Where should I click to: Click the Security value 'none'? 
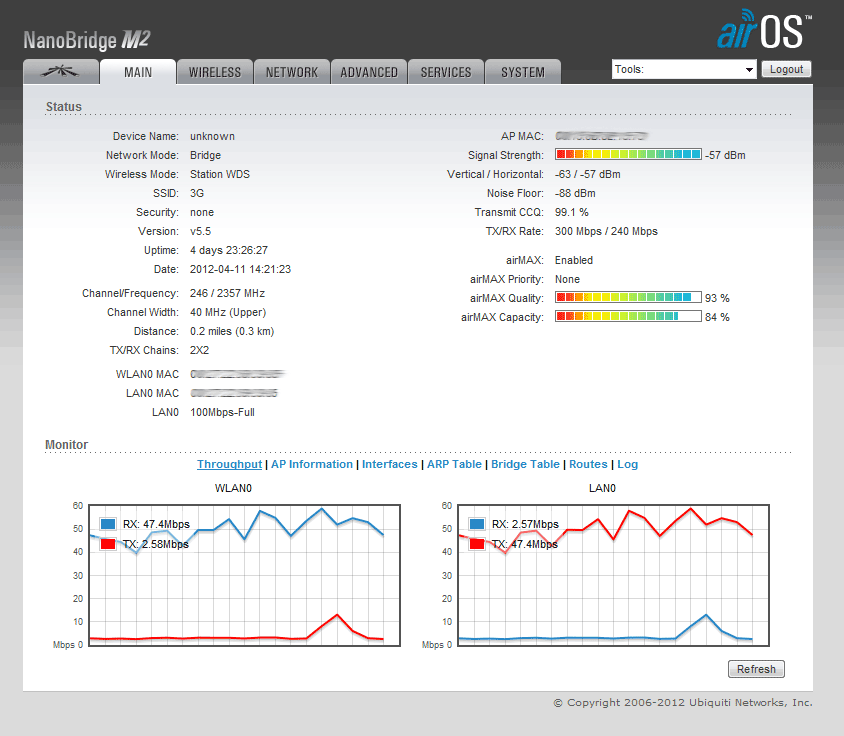202,212
